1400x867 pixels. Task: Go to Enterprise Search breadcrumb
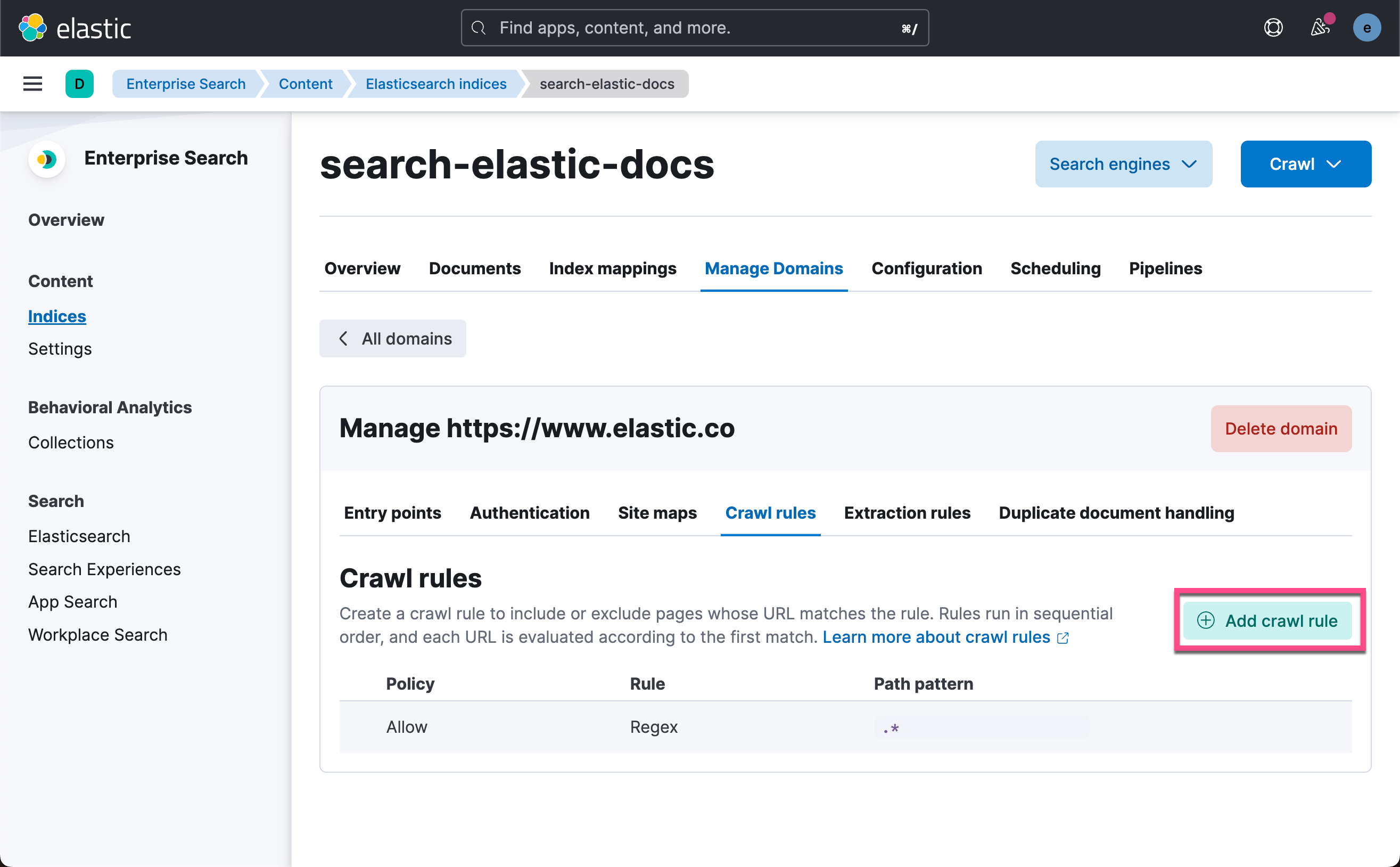pyautogui.click(x=186, y=84)
